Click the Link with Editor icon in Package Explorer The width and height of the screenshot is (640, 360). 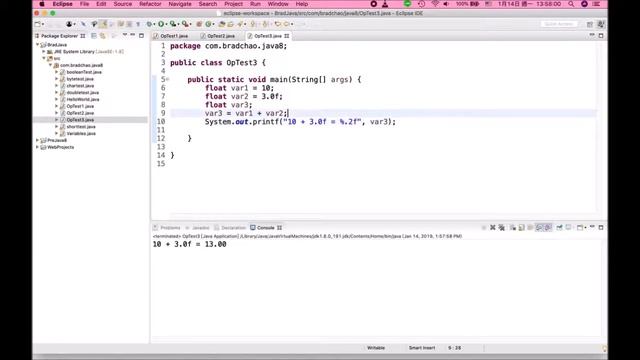click(x=102, y=36)
